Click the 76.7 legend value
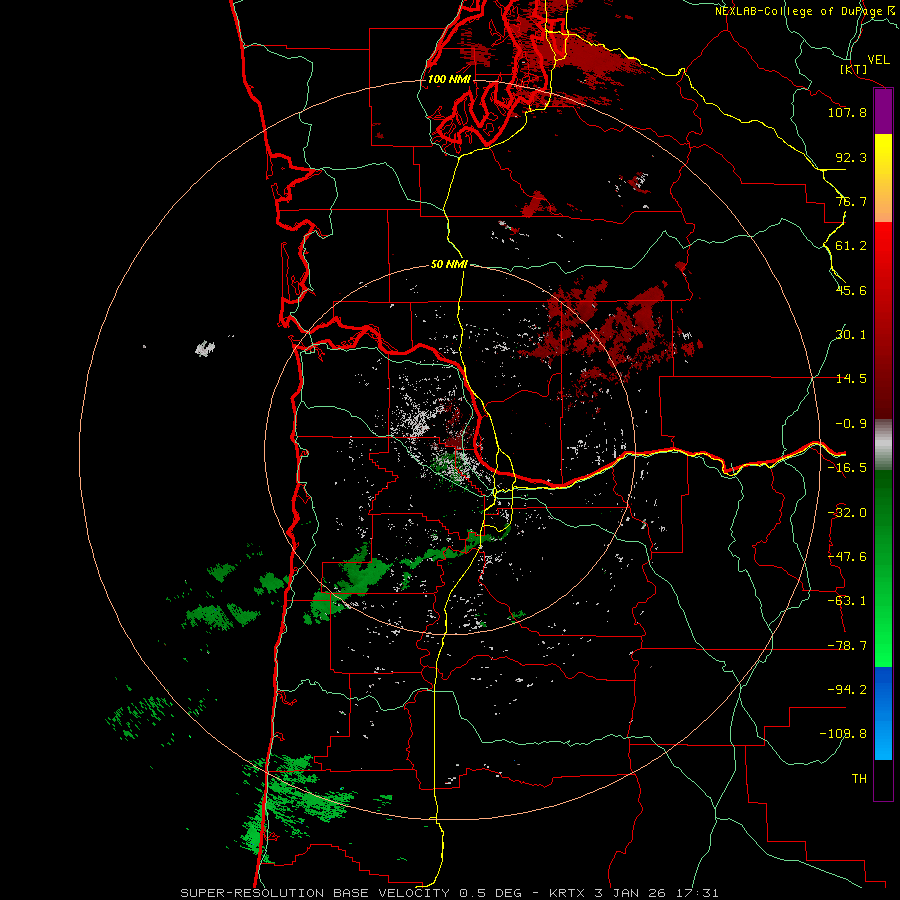This screenshot has height=900, width=900. [x=851, y=201]
